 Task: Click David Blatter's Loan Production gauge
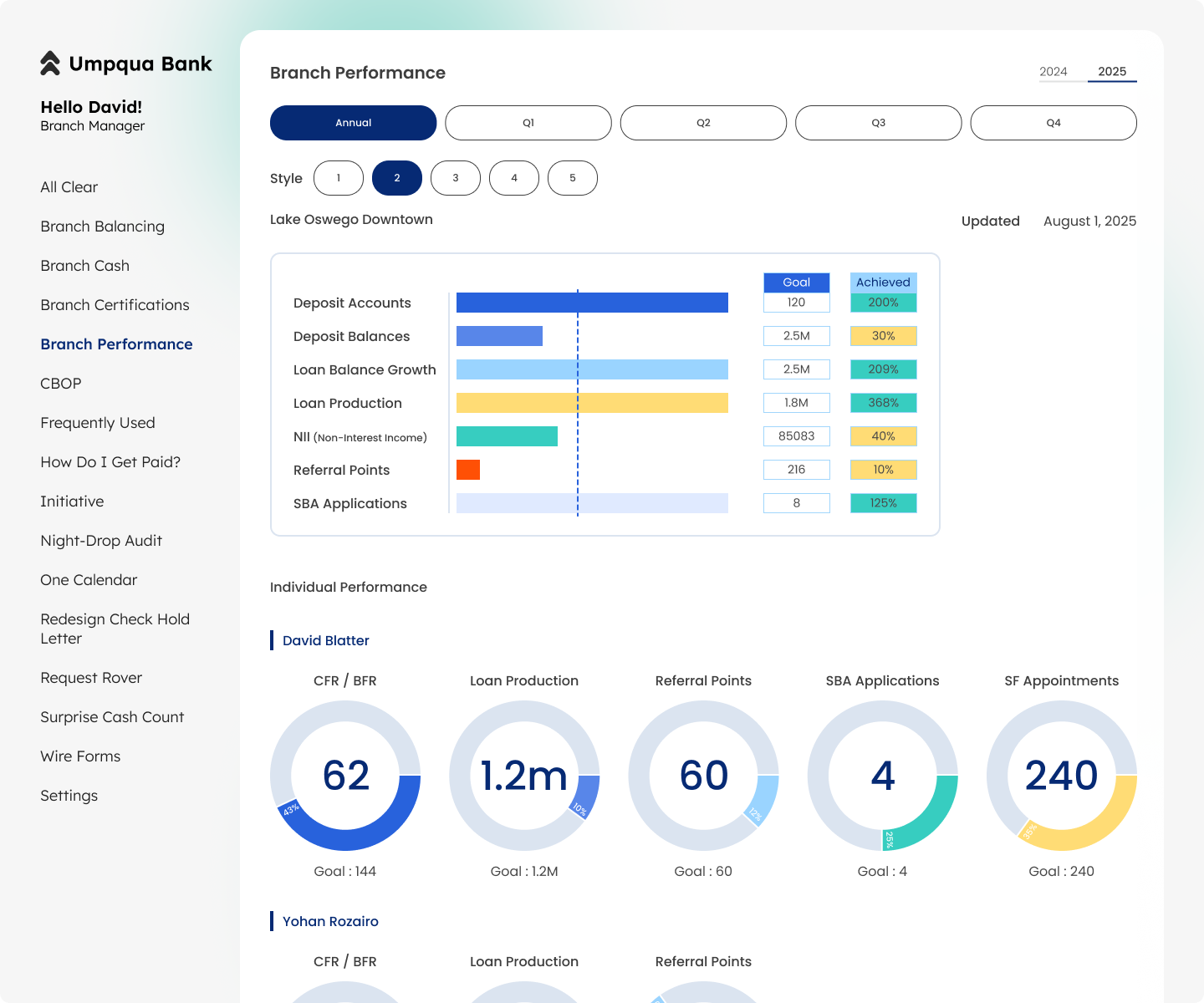click(x=524, y=776)
